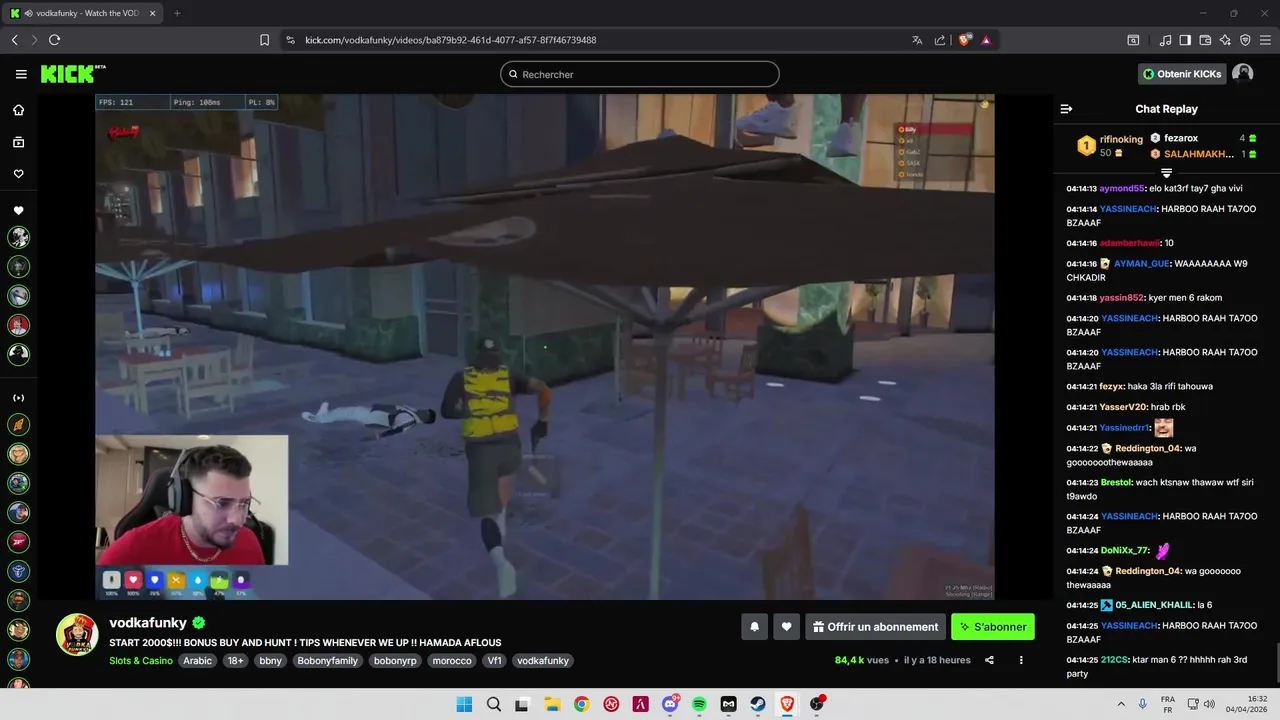Open the user profile avatar in header

[x=1243, y=74]
